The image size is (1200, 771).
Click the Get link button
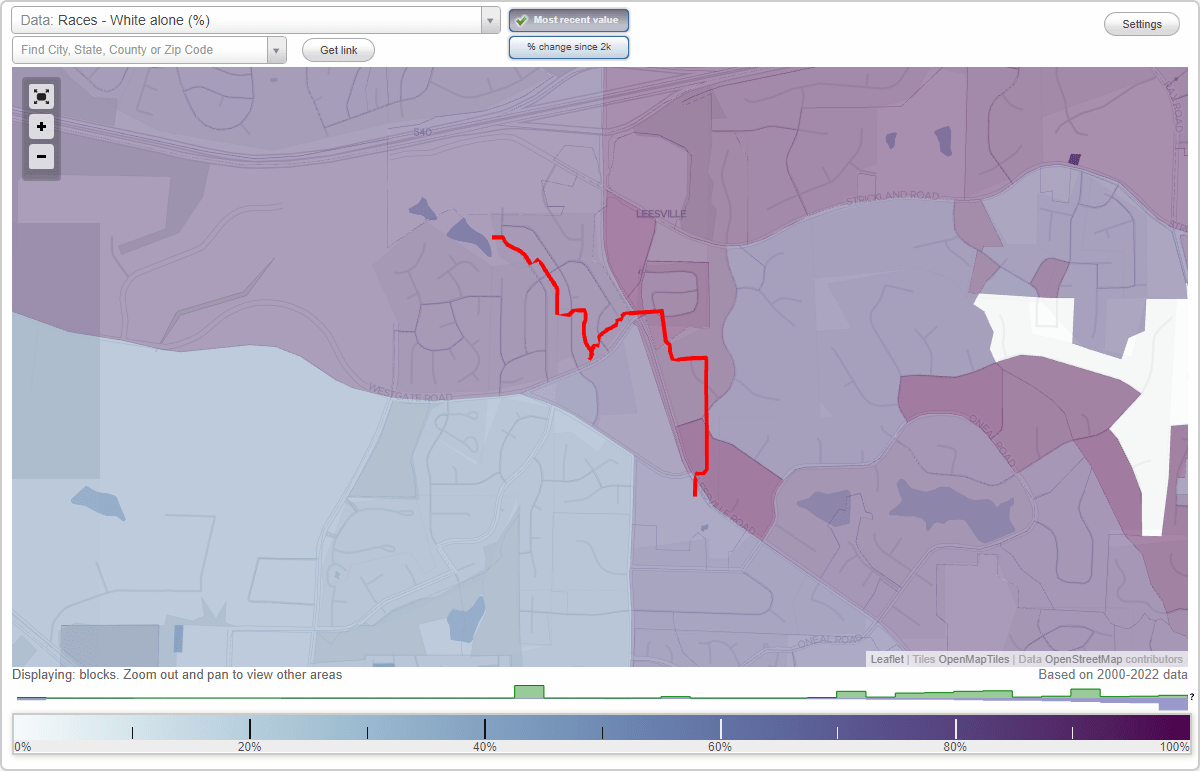pos(338,50)
